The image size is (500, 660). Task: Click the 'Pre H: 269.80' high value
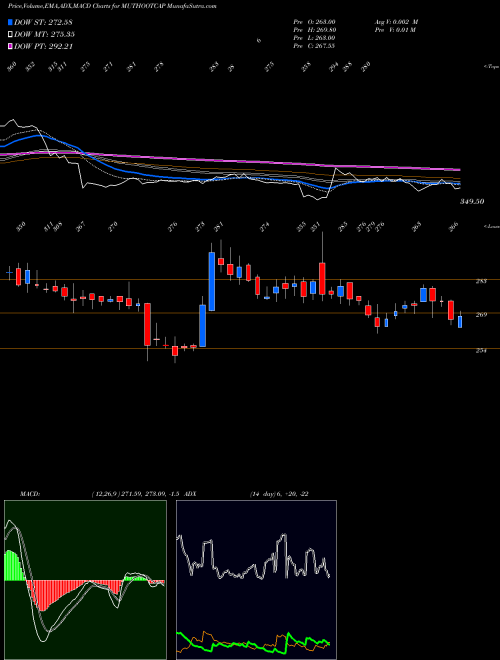(314, 30)
